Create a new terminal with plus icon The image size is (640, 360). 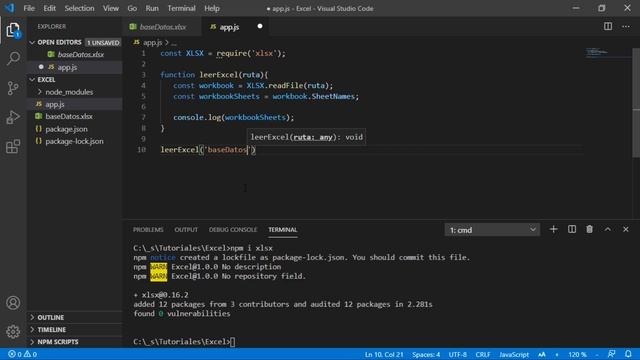click(553, 229)
